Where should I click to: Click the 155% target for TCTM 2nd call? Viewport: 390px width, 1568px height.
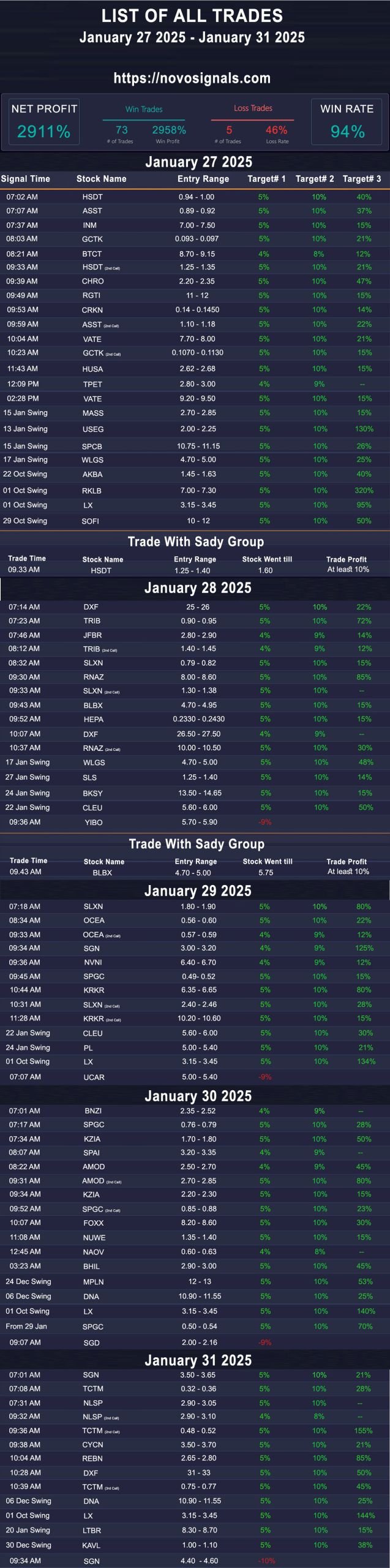tap(364, 1431)
